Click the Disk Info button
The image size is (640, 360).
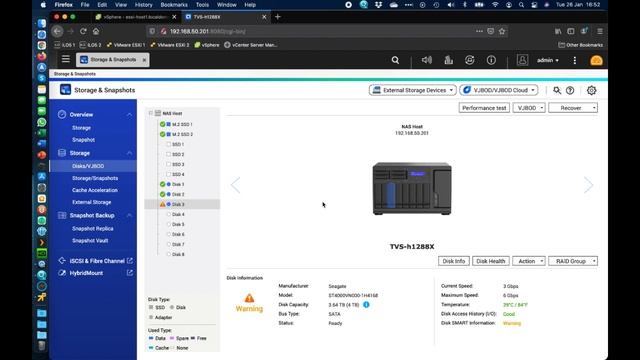pyautogui.click(x=453, y=261)
